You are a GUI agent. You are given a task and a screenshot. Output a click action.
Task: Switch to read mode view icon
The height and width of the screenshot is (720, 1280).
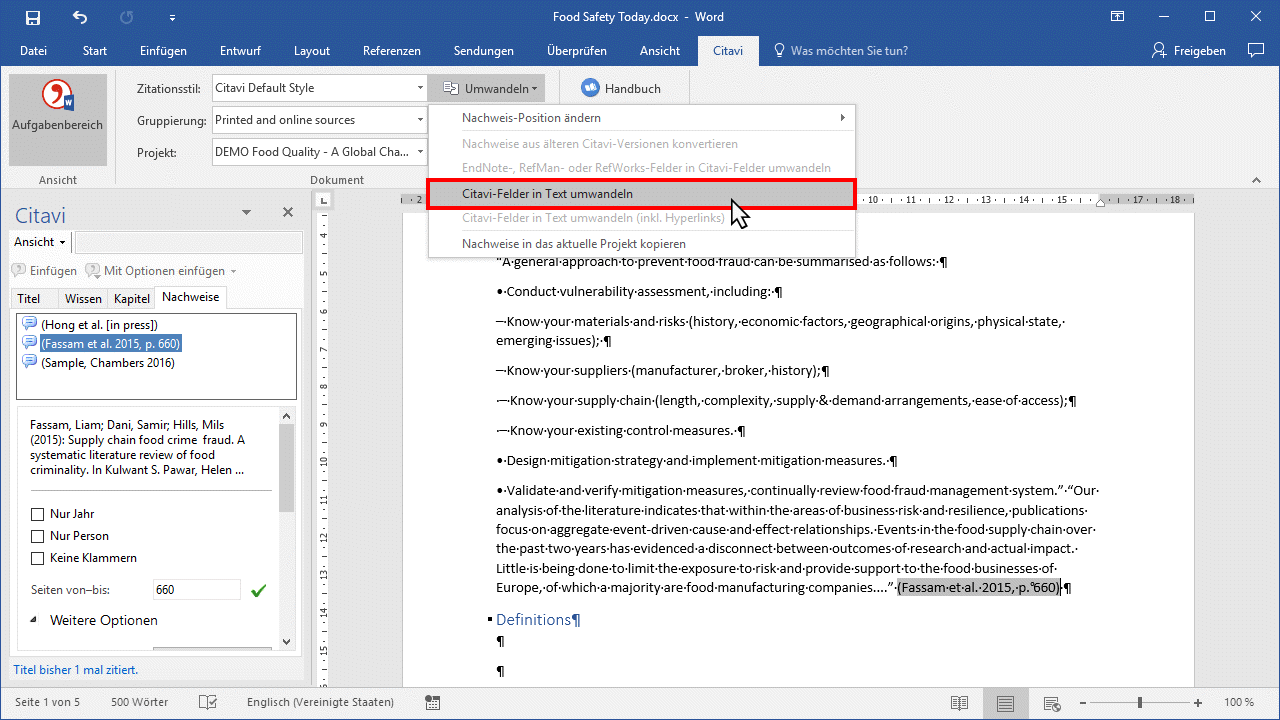[959, 702]
